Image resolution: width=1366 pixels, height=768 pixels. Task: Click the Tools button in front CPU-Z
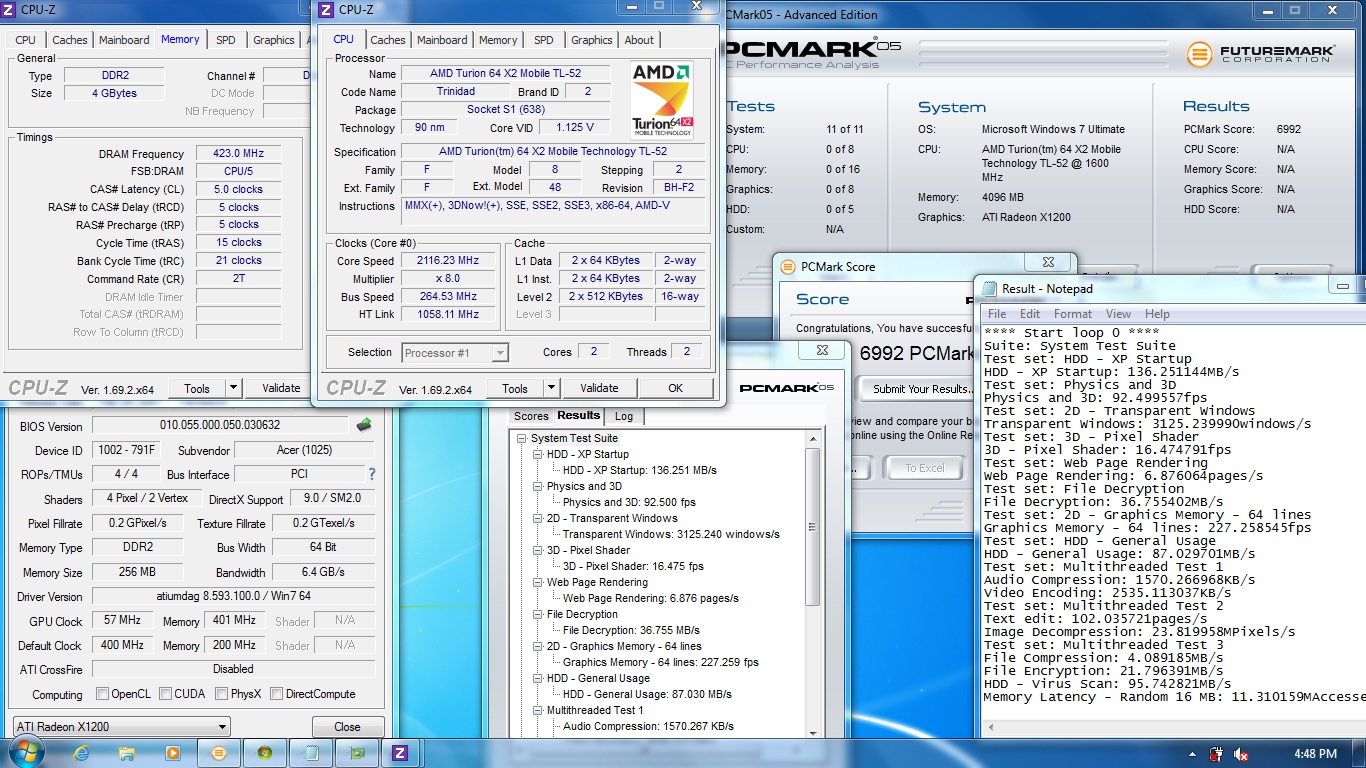515,388
